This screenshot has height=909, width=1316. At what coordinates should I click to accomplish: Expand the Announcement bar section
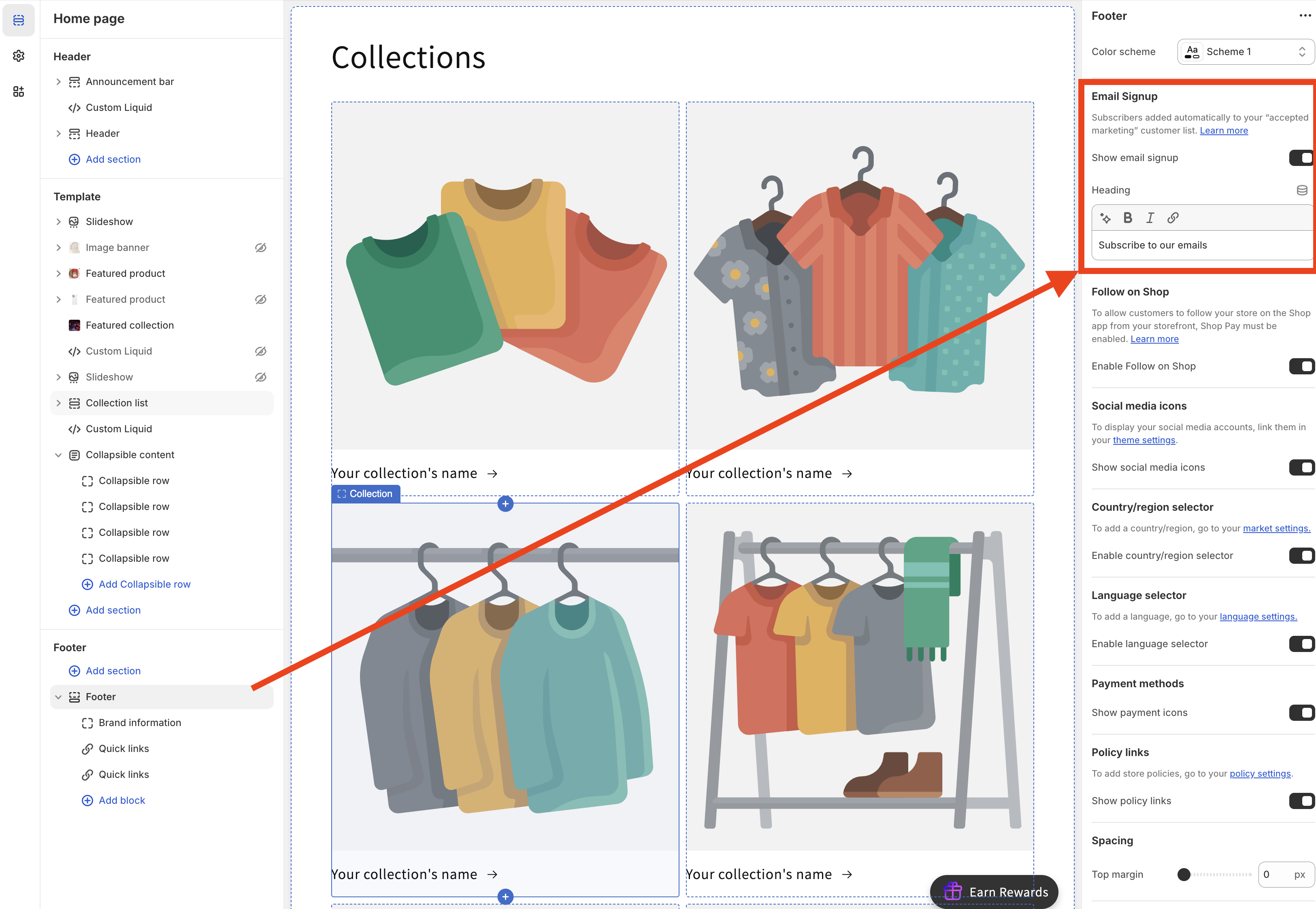(58, 82)
